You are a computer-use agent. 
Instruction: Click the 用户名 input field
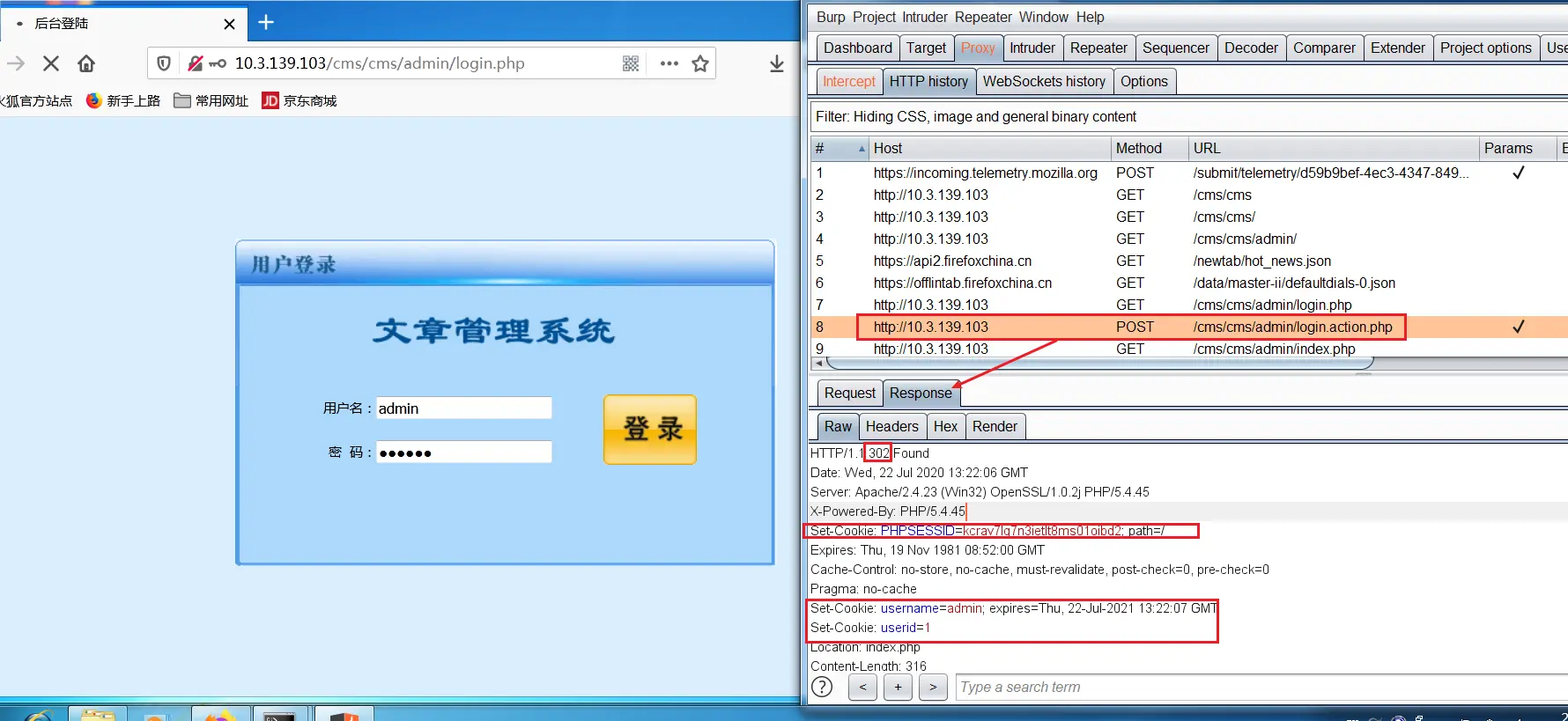pyautogui.click(x=464, y=408)
